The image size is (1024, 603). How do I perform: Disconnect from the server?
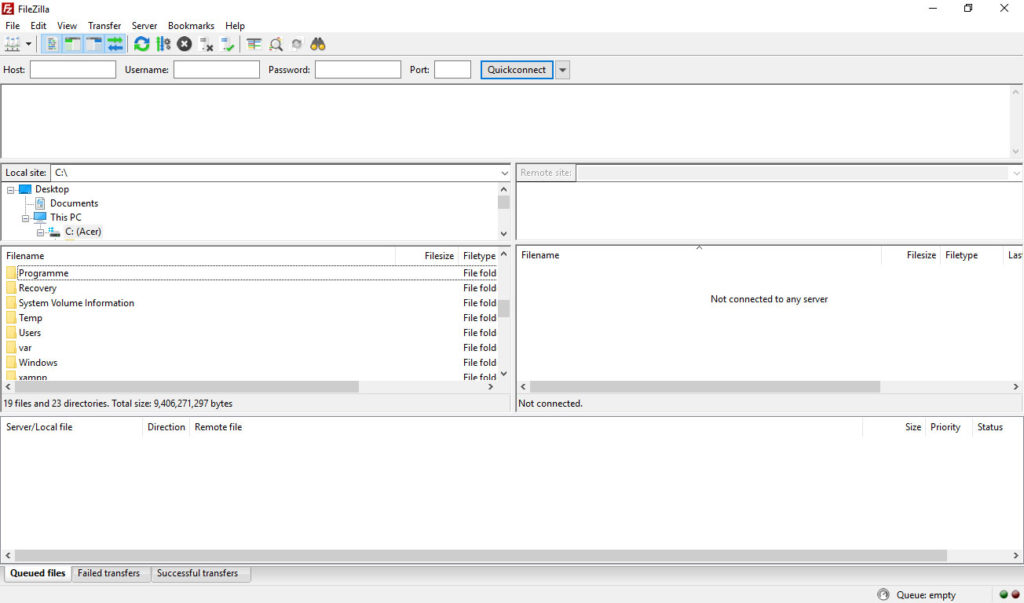click(x=206, y=43)
